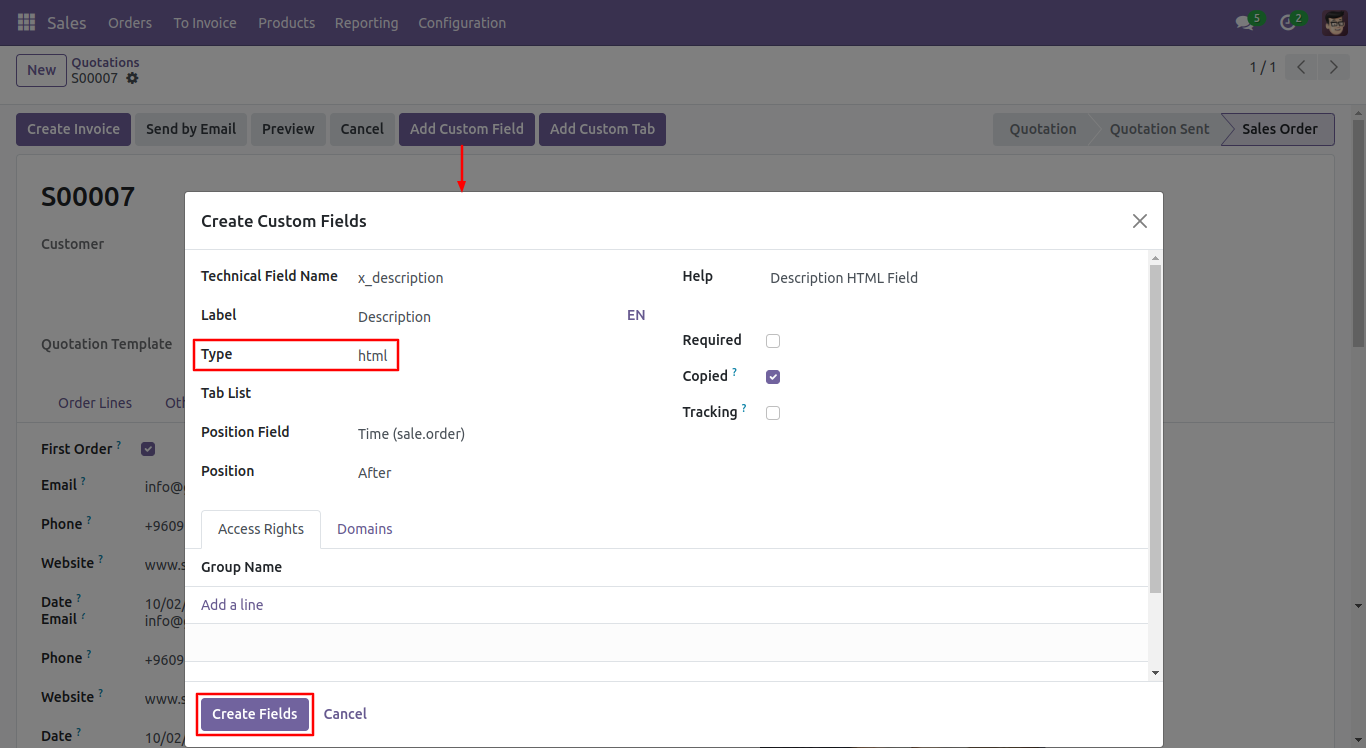Click the New button
The image size is (1366, 749).
pyautogui.click(x=42, y=70)
